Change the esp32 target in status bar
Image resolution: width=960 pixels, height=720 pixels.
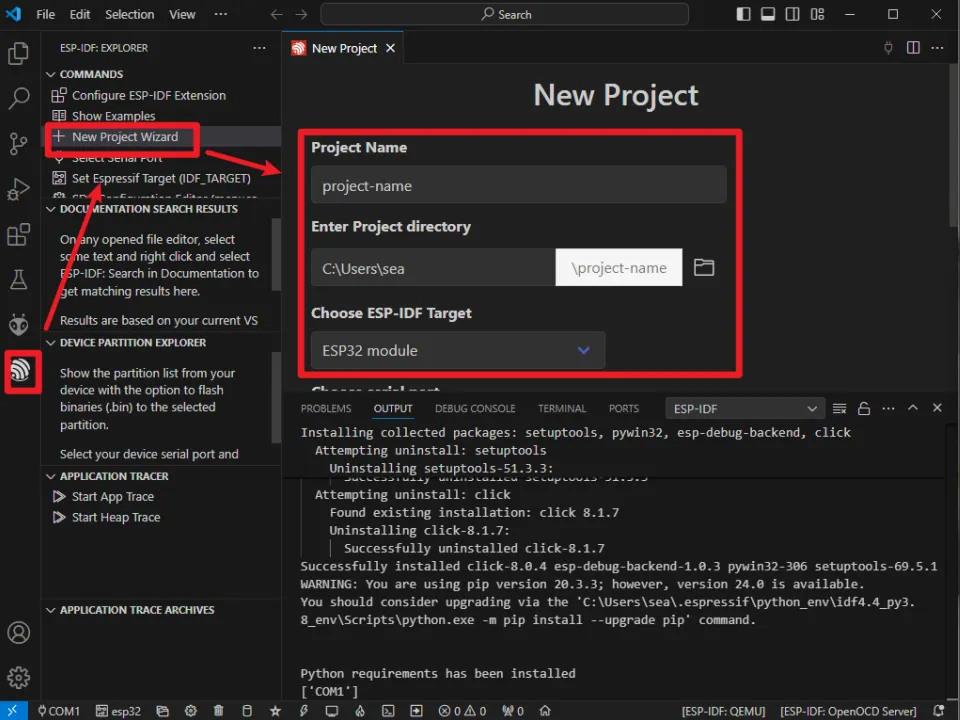(x=118, y=711)
